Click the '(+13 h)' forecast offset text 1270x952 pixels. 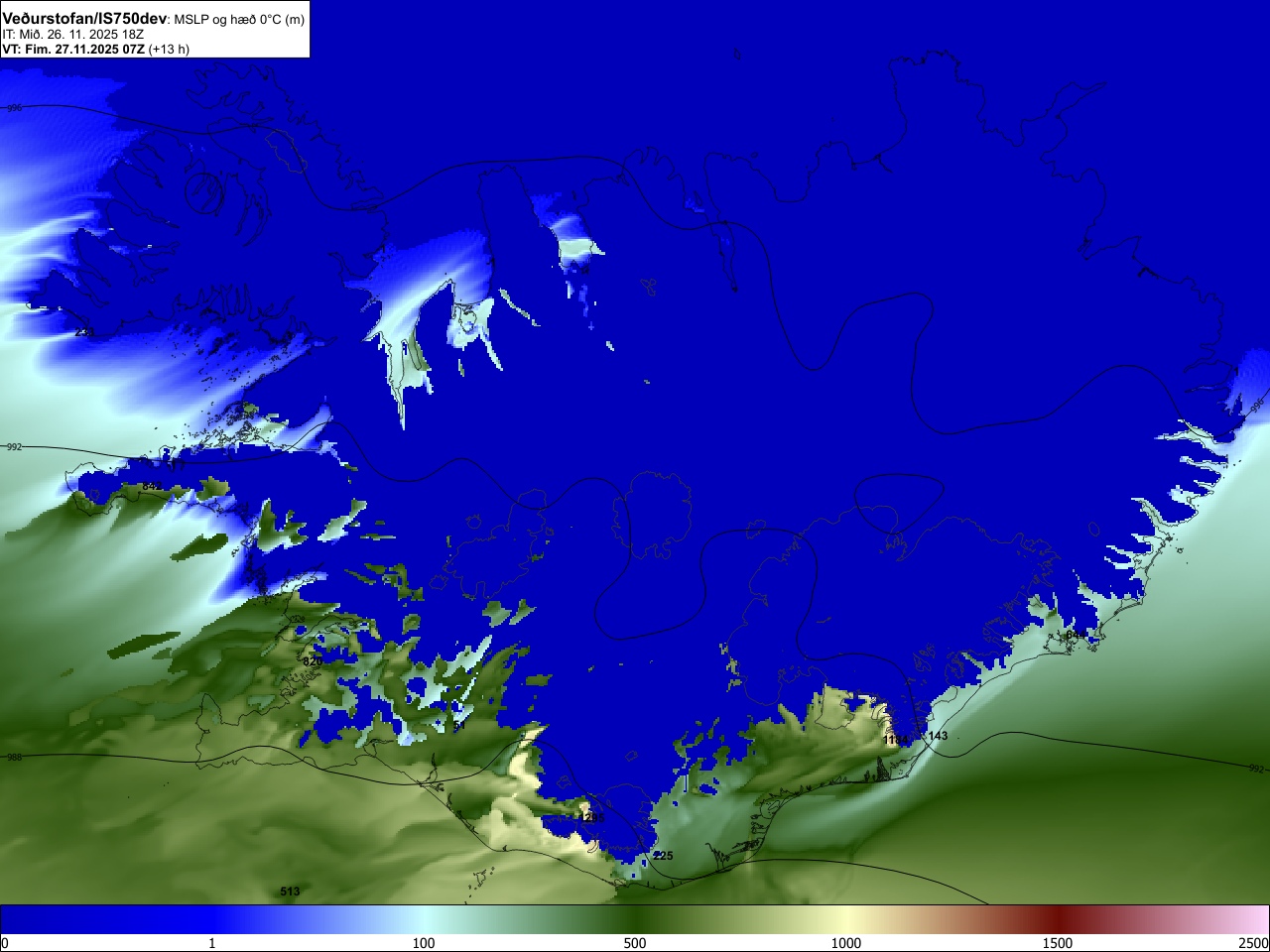(x=169, y=49)
